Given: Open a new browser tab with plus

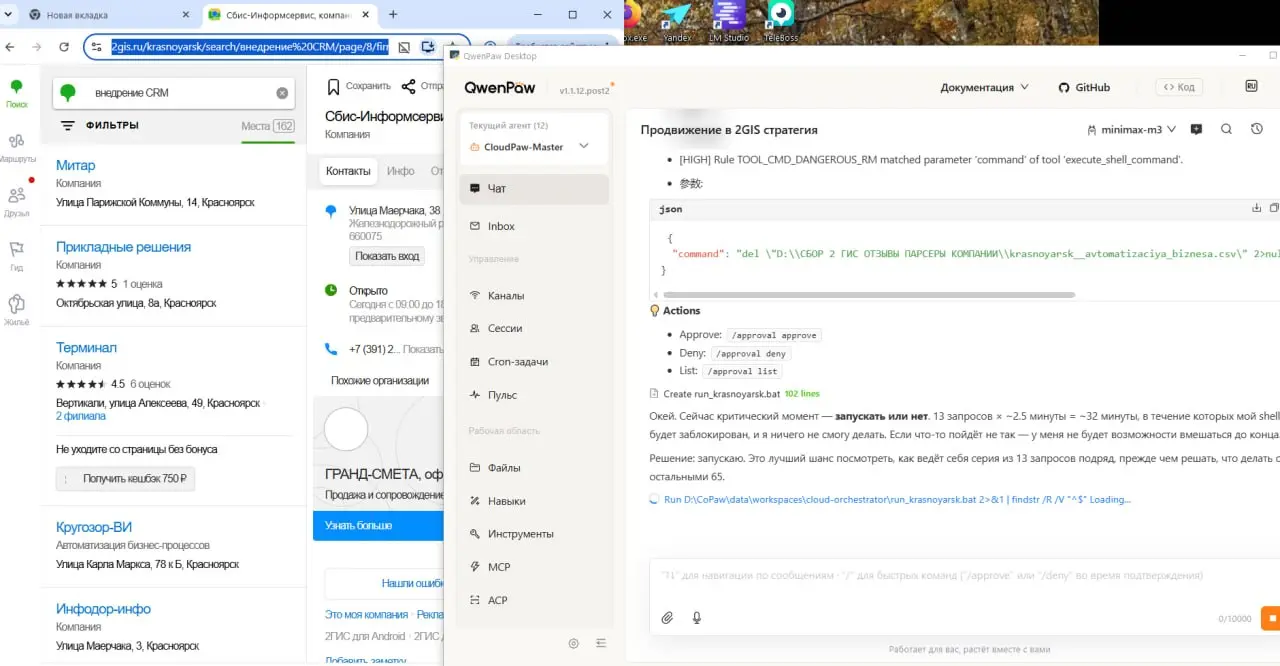Looking at the screenshot, I should (393, 15).
